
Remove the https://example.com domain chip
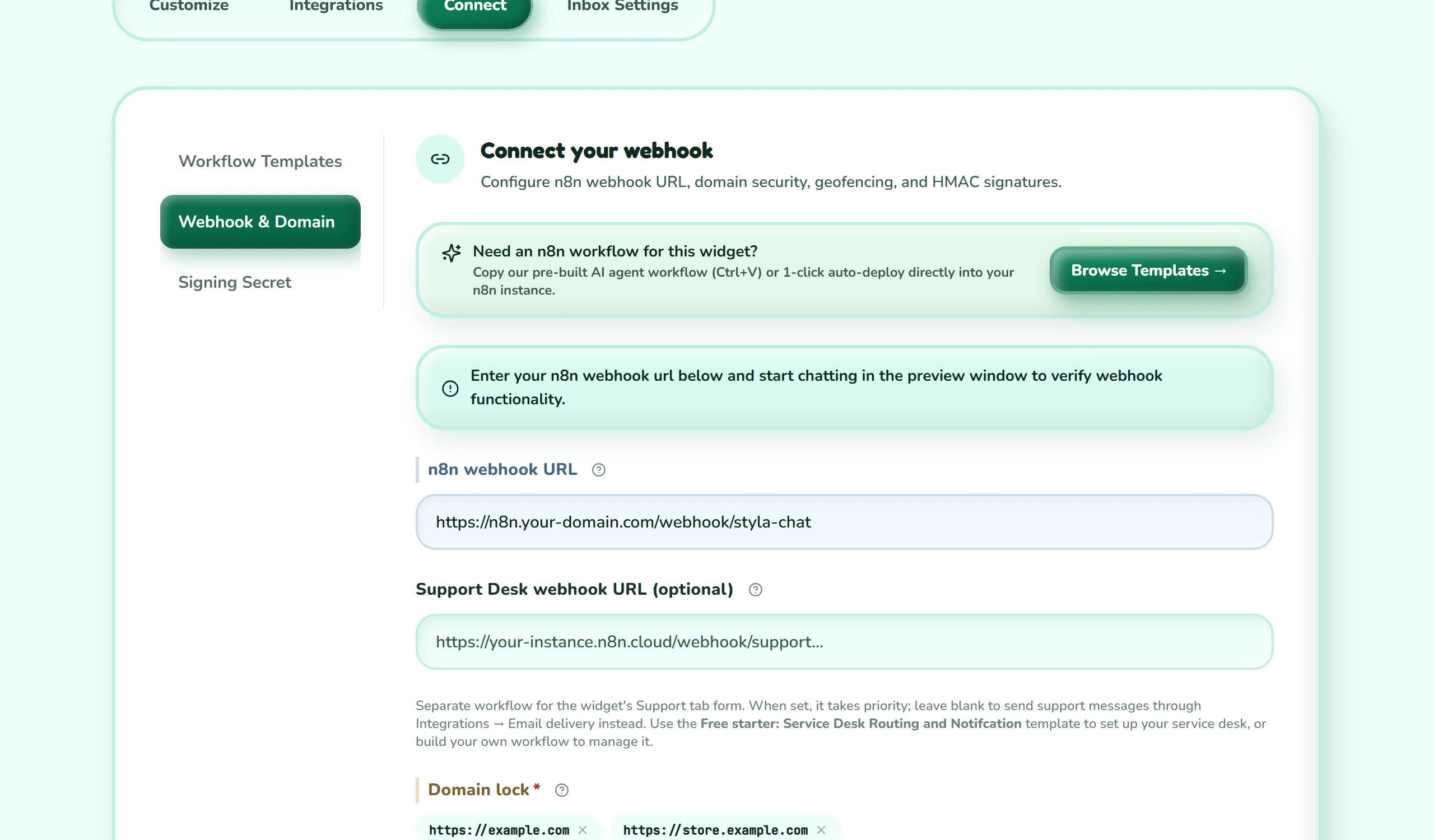point(583,830)
